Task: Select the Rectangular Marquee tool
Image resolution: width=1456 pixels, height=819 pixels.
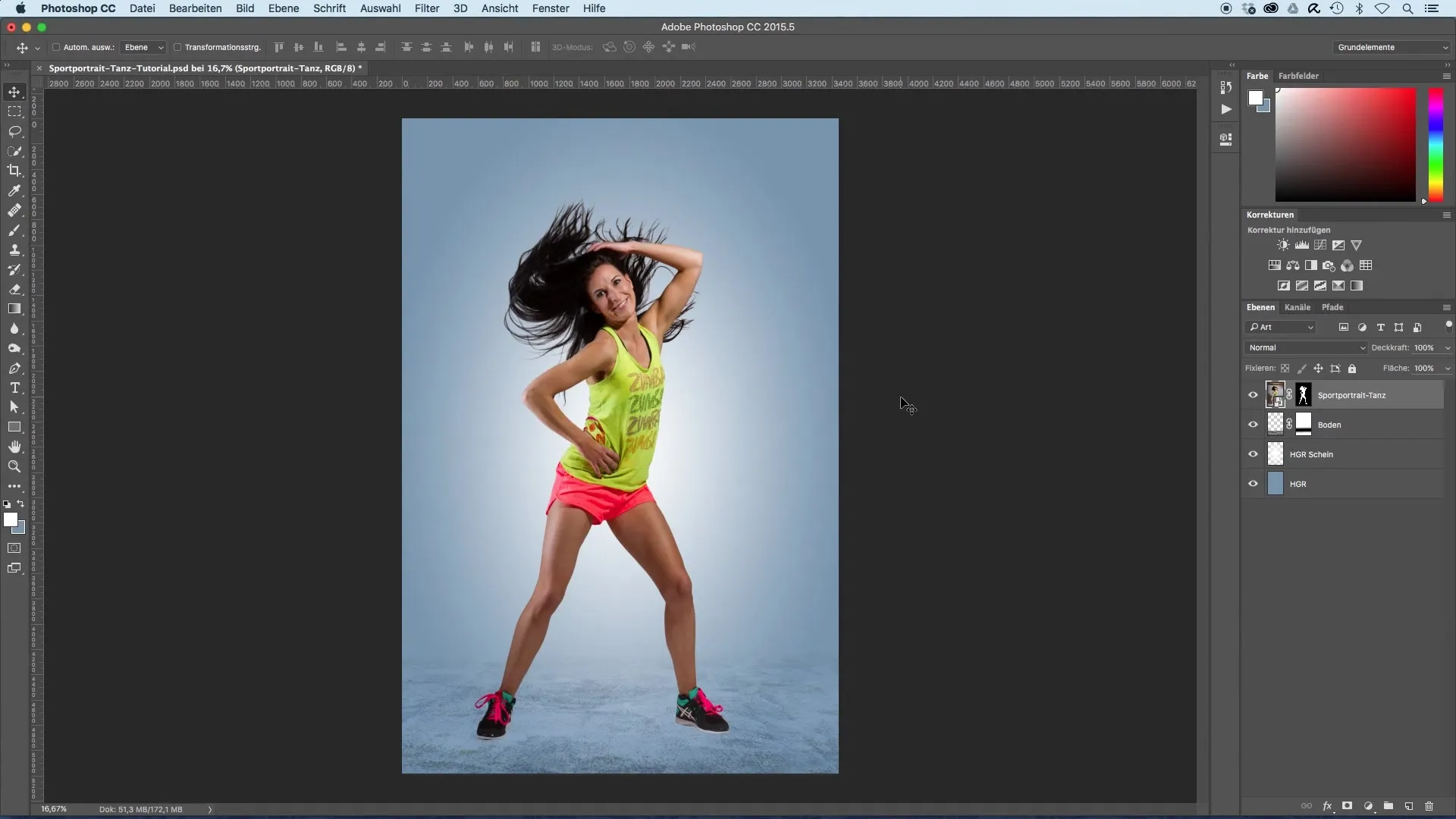Action: pos(14,111)
